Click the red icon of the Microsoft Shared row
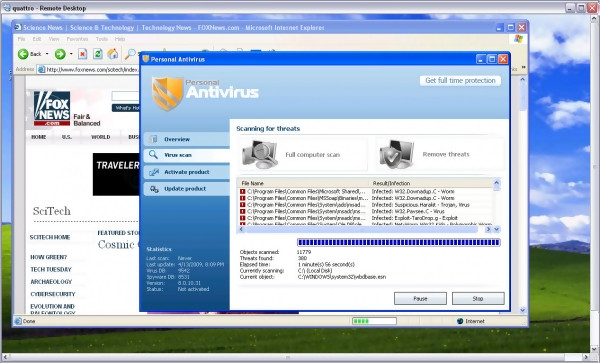600x363 pixels. (x=243, y=191)
